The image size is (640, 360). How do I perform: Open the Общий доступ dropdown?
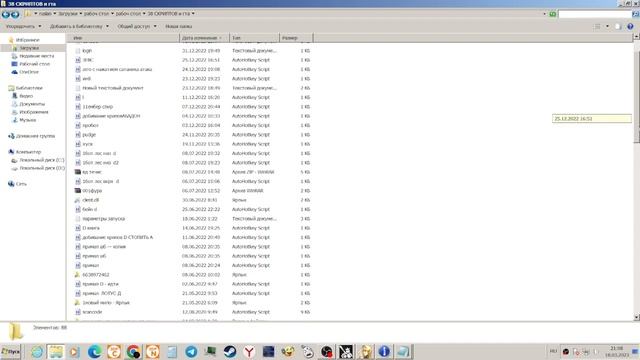[x=137, y=26]
